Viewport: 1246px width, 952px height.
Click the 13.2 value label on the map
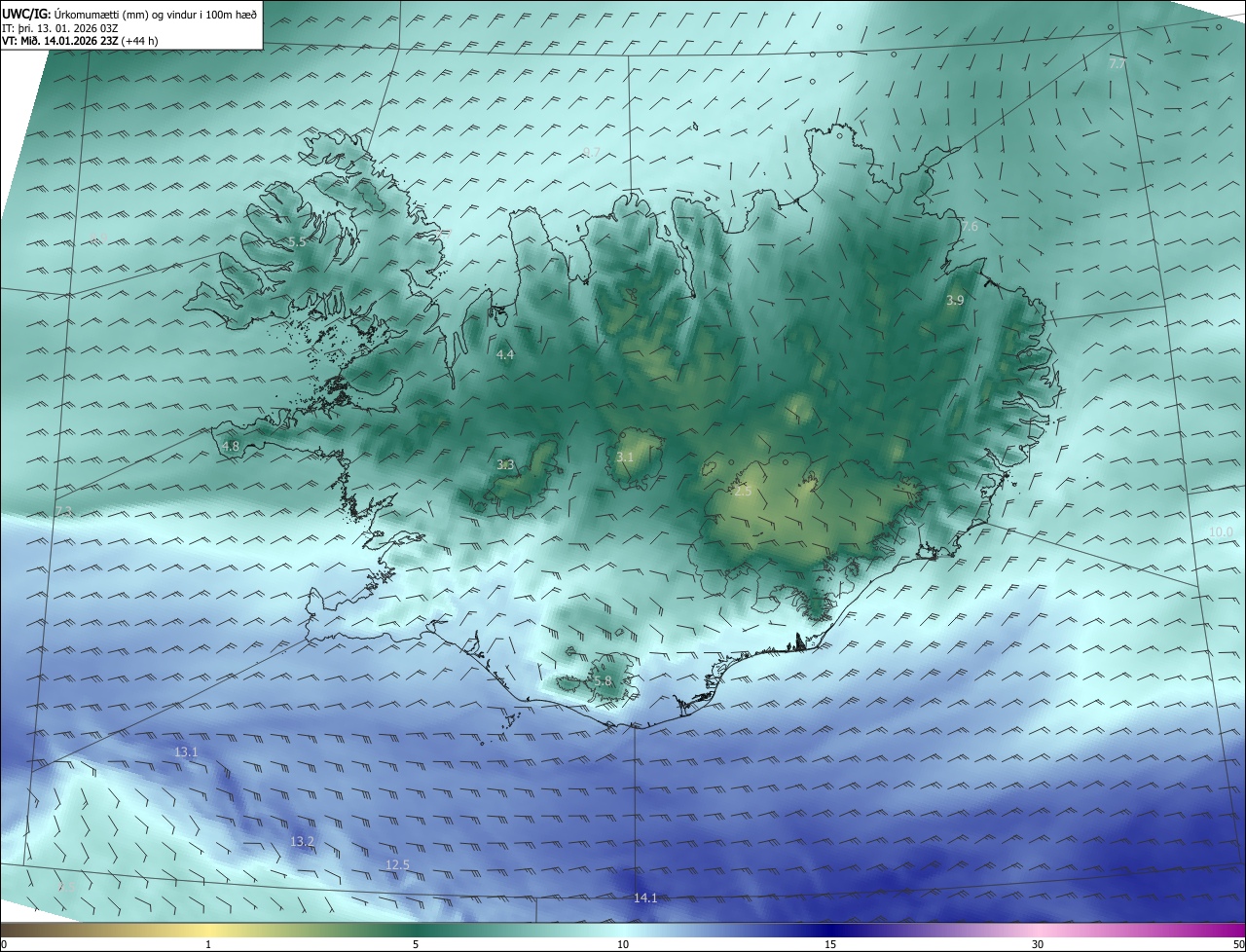(303, 841)
